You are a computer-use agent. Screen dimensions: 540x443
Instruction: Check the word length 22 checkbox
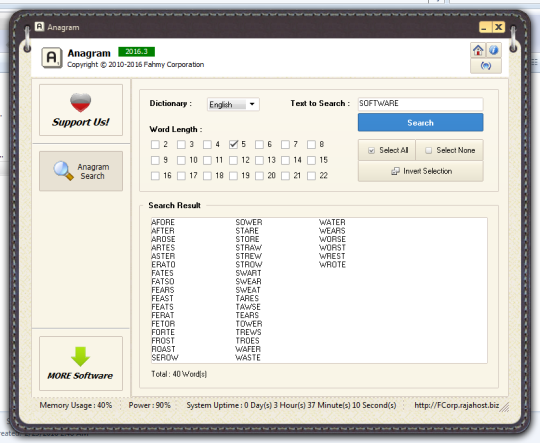[311, 176]
